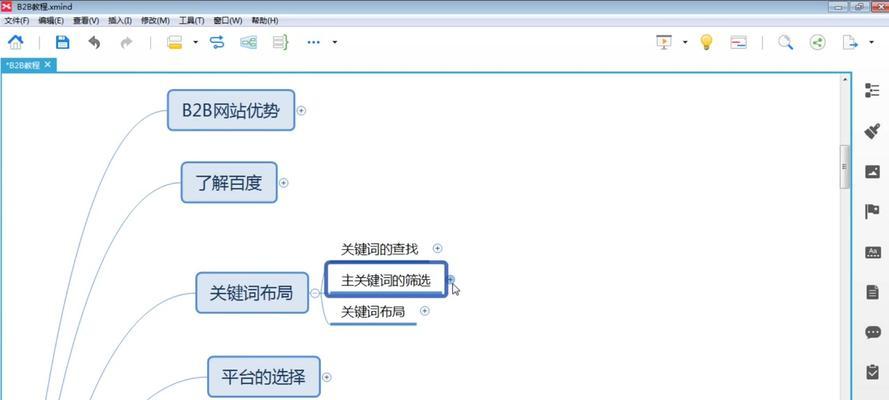Viewport: 889px width, 400px height.
Task: Expand the 平台的选择 topic
Action: 327,377
